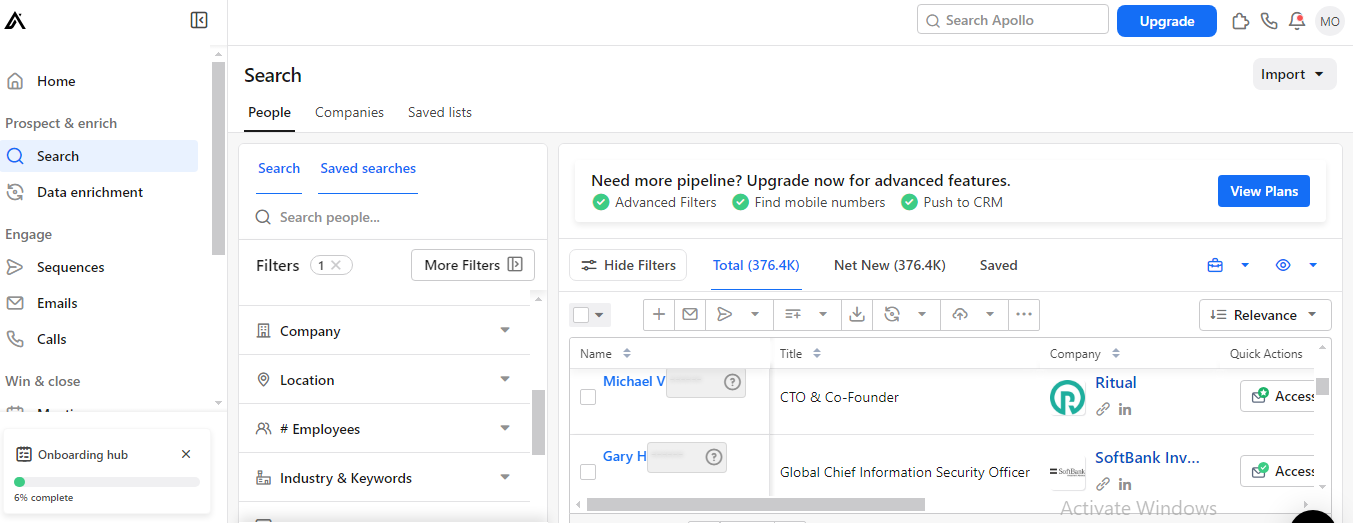Close the Onboarding hub card
This screenshot has height=523, width=1353.
pos(186,454)
